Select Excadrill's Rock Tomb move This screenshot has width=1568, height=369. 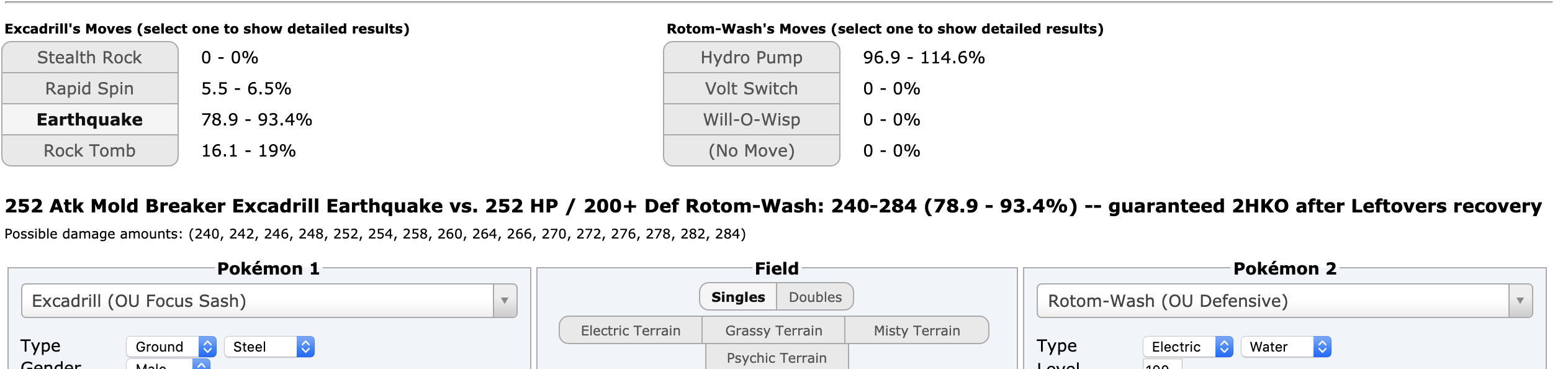point(90,150)
